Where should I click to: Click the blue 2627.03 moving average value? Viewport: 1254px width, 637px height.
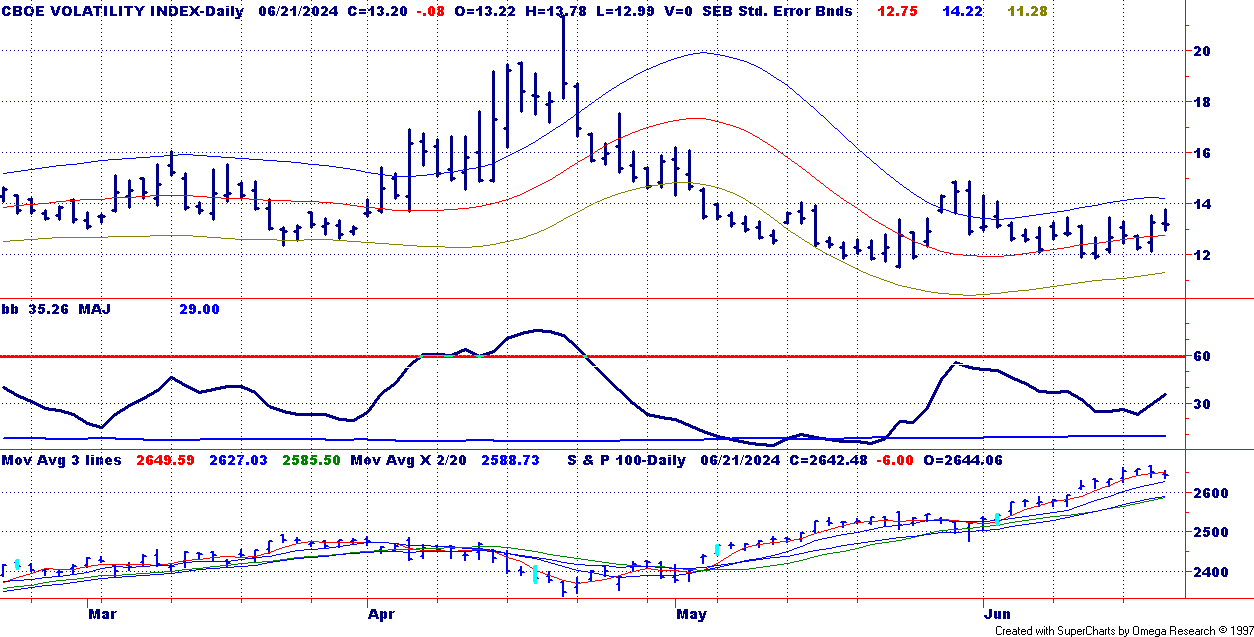point(237,460)
